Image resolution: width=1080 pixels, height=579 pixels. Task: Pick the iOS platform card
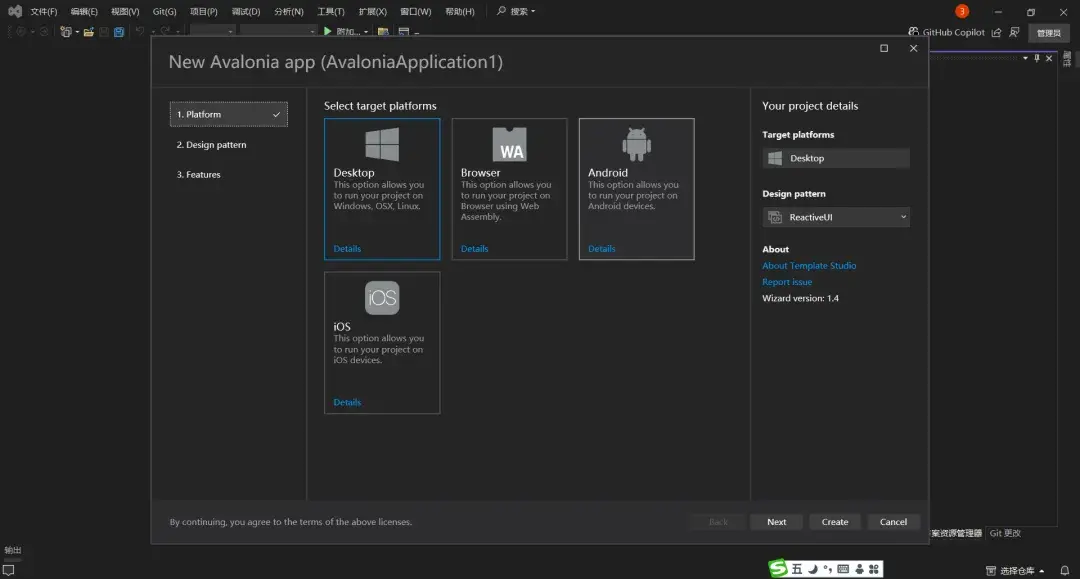click(x=381, y=341)
